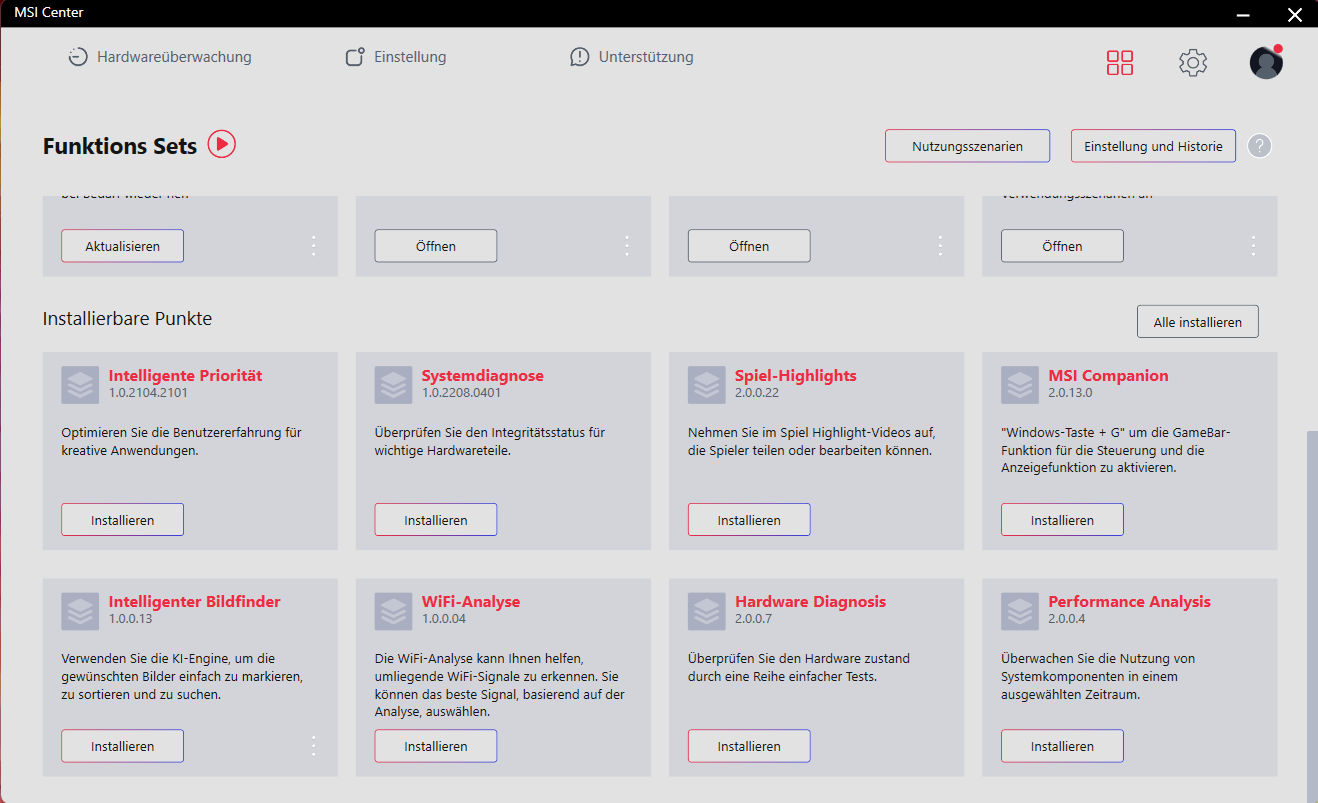
Task: Click the second card's Öffnen button
Action: point(435,246)
